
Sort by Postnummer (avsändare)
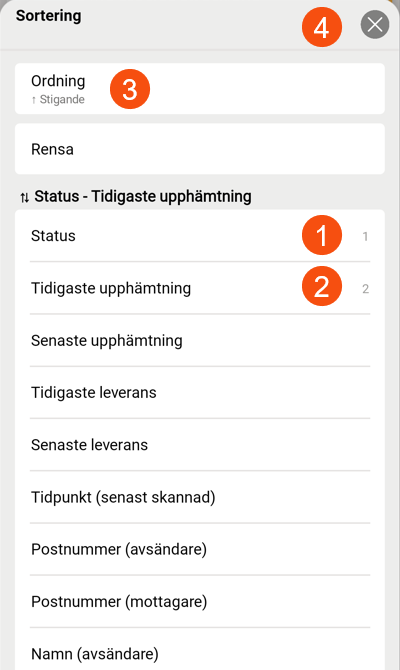click(200, 550)
